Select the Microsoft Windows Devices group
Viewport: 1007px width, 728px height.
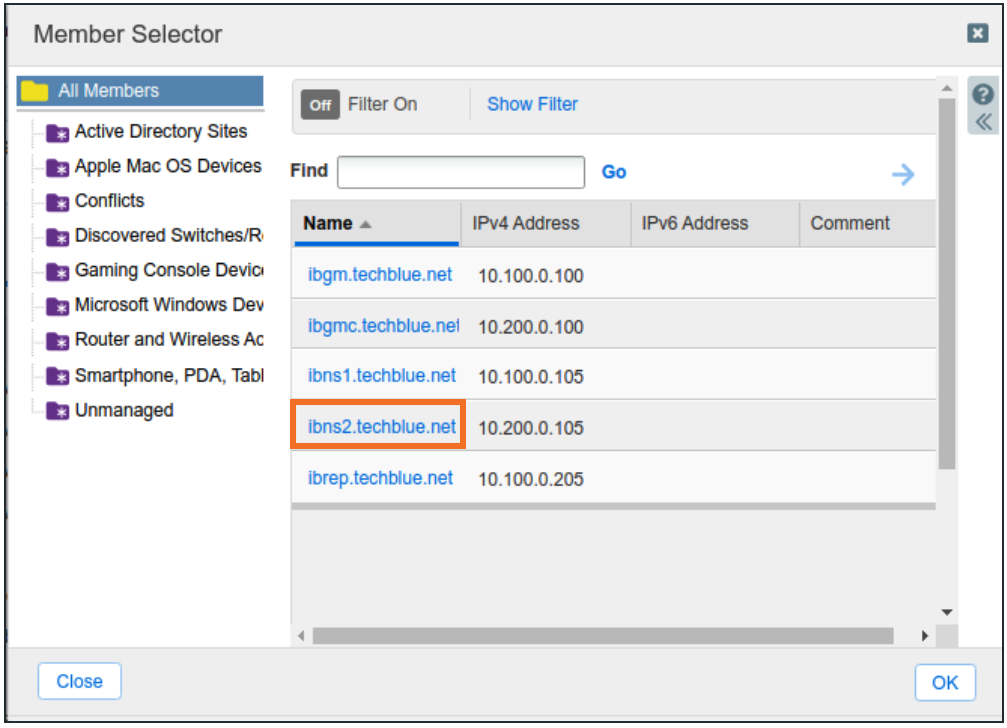click(168, 305)
